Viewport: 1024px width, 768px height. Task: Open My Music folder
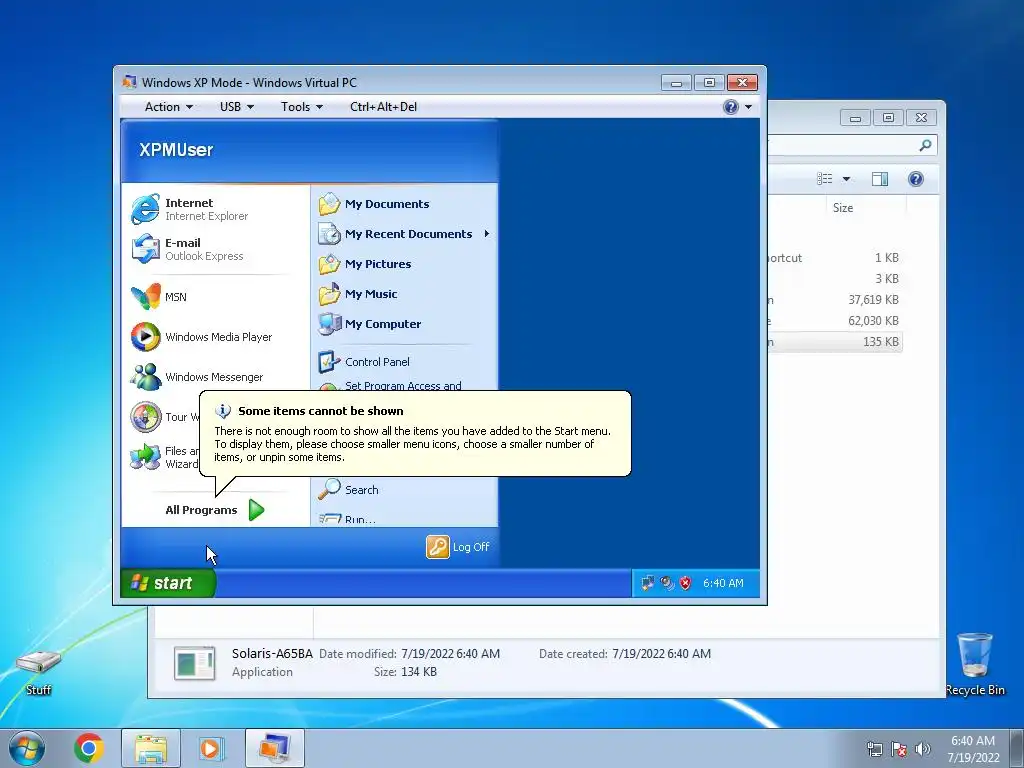point(358,294)
